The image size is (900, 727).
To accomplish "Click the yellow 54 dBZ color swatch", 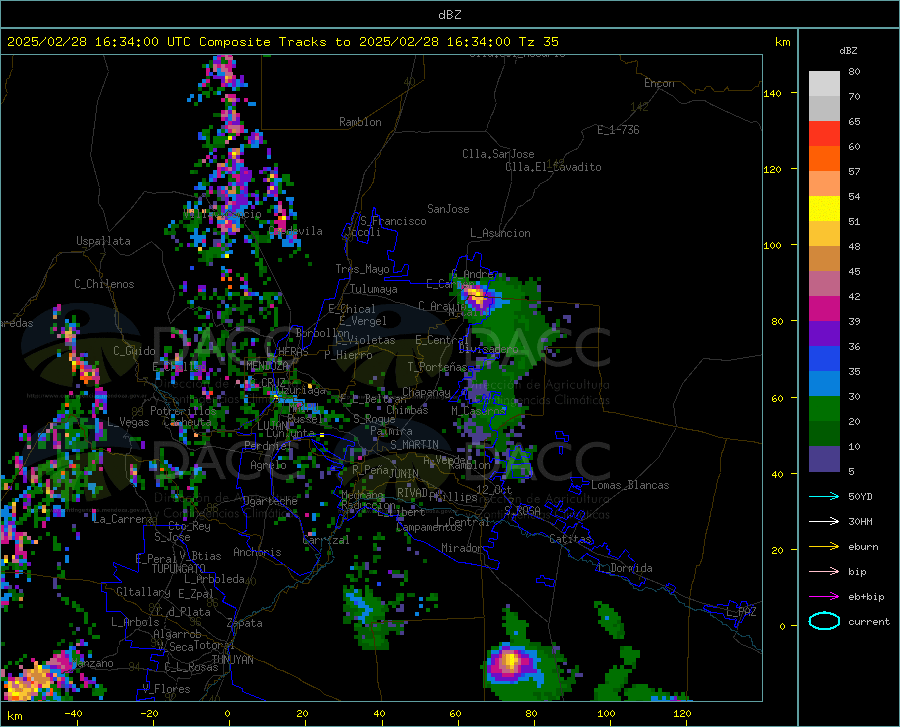I will click(824, 208).
